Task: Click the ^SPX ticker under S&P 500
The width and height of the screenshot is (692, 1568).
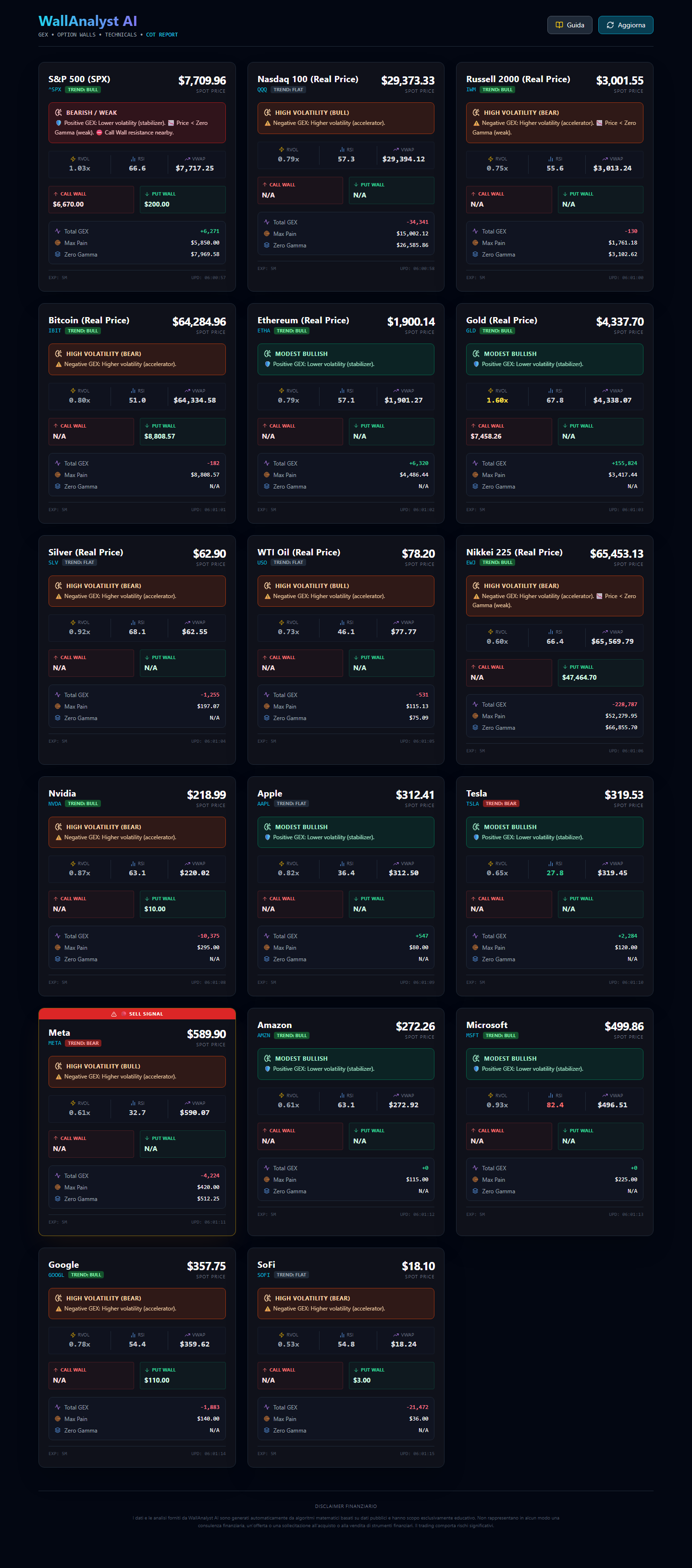Action: tap(55, 89)
